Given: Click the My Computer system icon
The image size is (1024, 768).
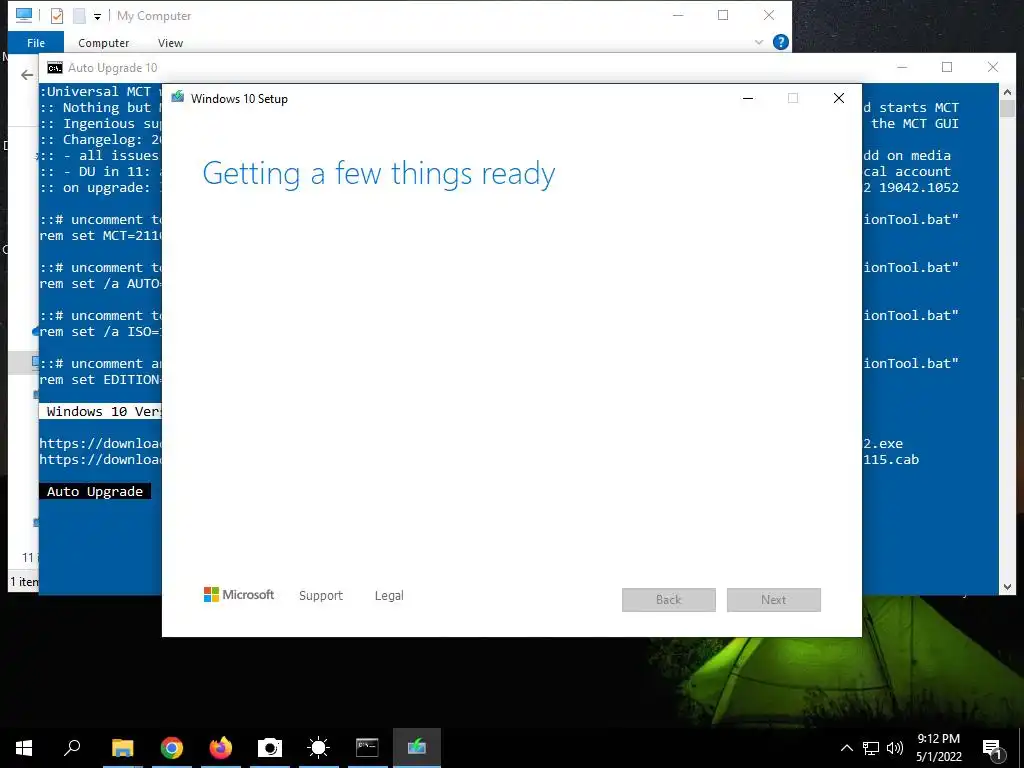Looking at the screenshot, I should tap(24, 15).
